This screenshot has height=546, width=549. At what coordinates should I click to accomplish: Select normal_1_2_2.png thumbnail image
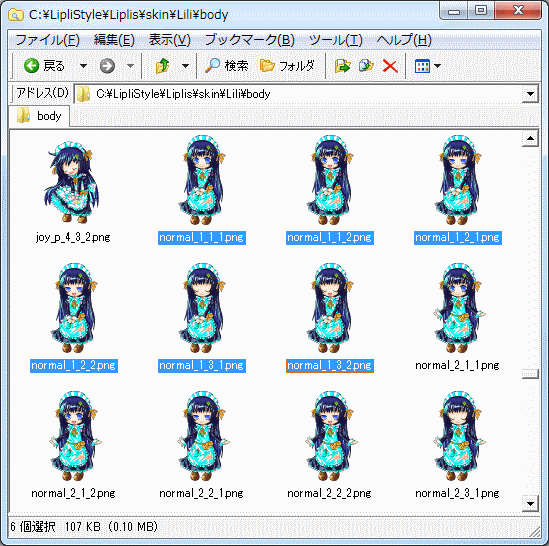[x=74, y=308]
